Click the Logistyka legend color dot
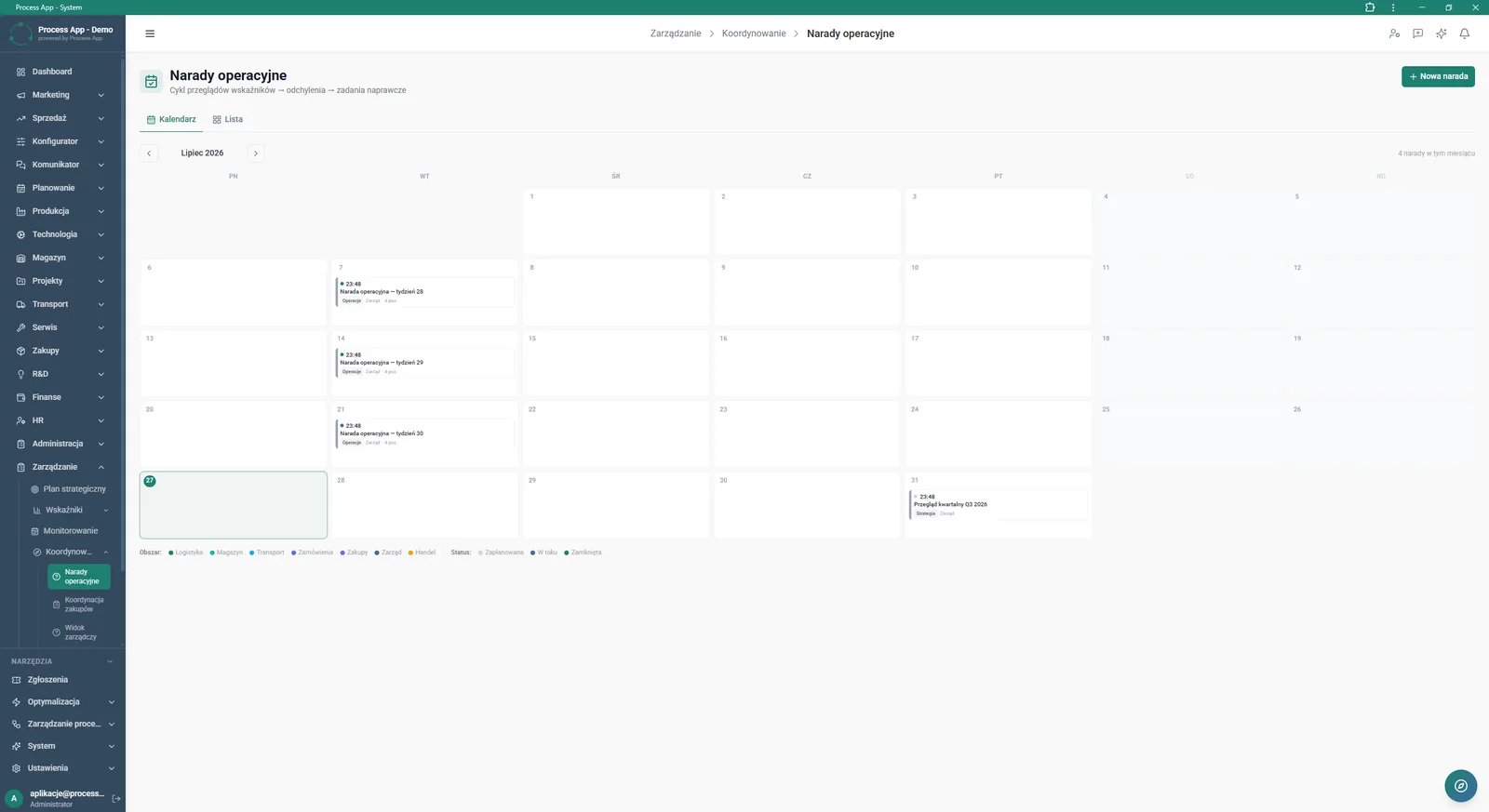 171,552
